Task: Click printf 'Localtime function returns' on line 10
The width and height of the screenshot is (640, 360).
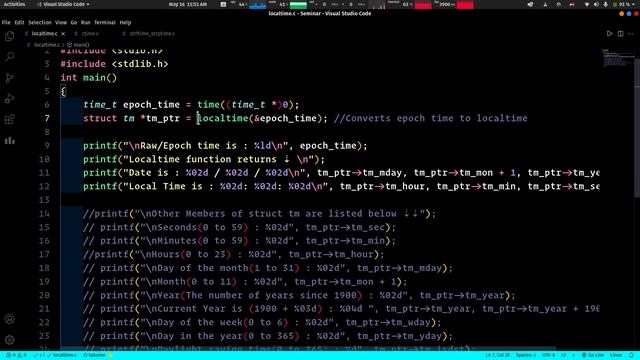Action: pyautogui.click(x=204, y=159)
